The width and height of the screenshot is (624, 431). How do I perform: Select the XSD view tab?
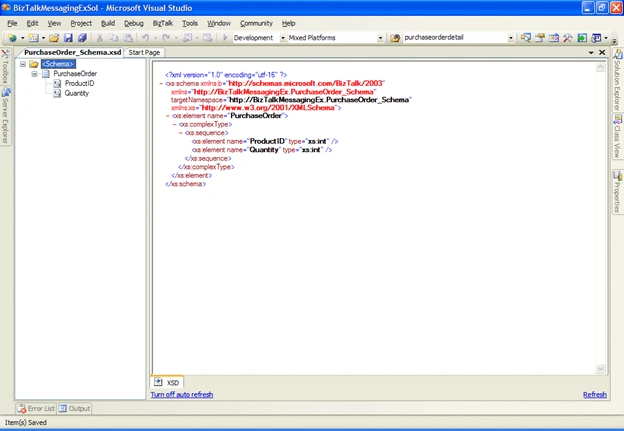point(167,382)
